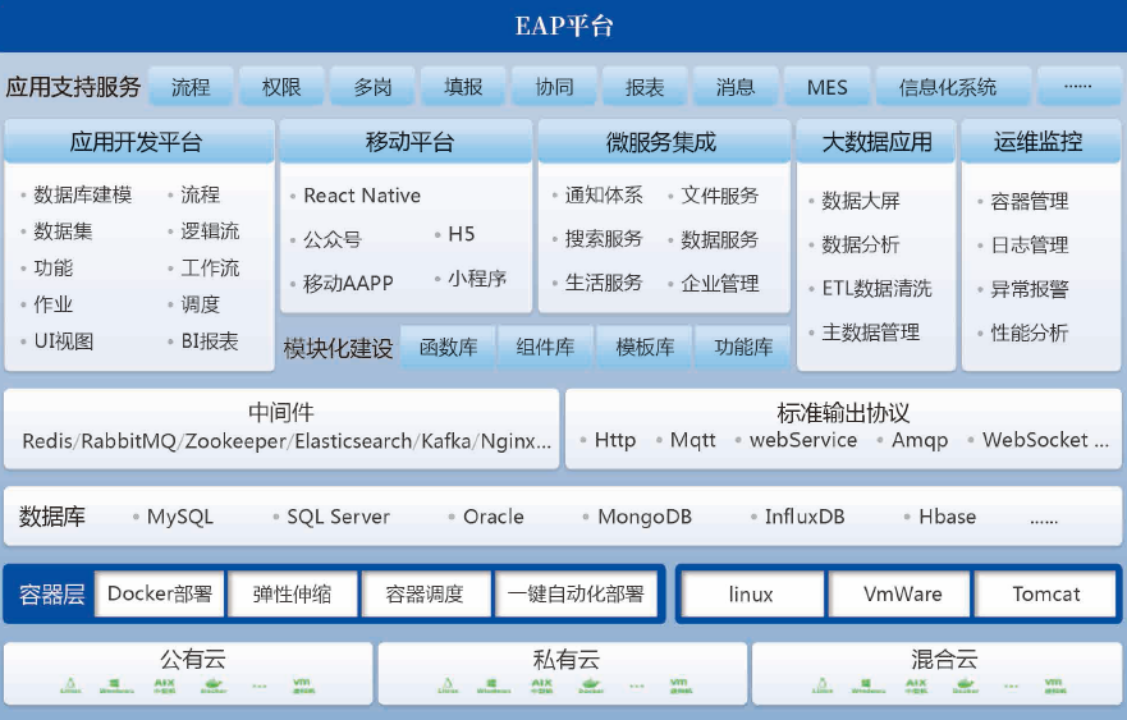The height and width of the screenshot is (720, 1127).
Task: Switch to the 移动平台 section header
Action: pos(406,140)
